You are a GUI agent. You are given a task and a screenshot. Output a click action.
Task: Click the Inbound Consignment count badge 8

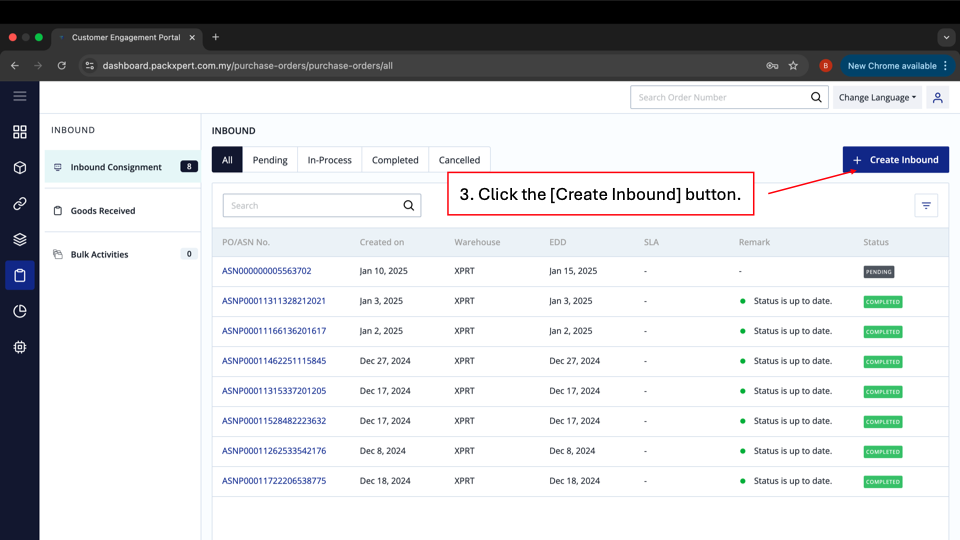coord(189,167)
